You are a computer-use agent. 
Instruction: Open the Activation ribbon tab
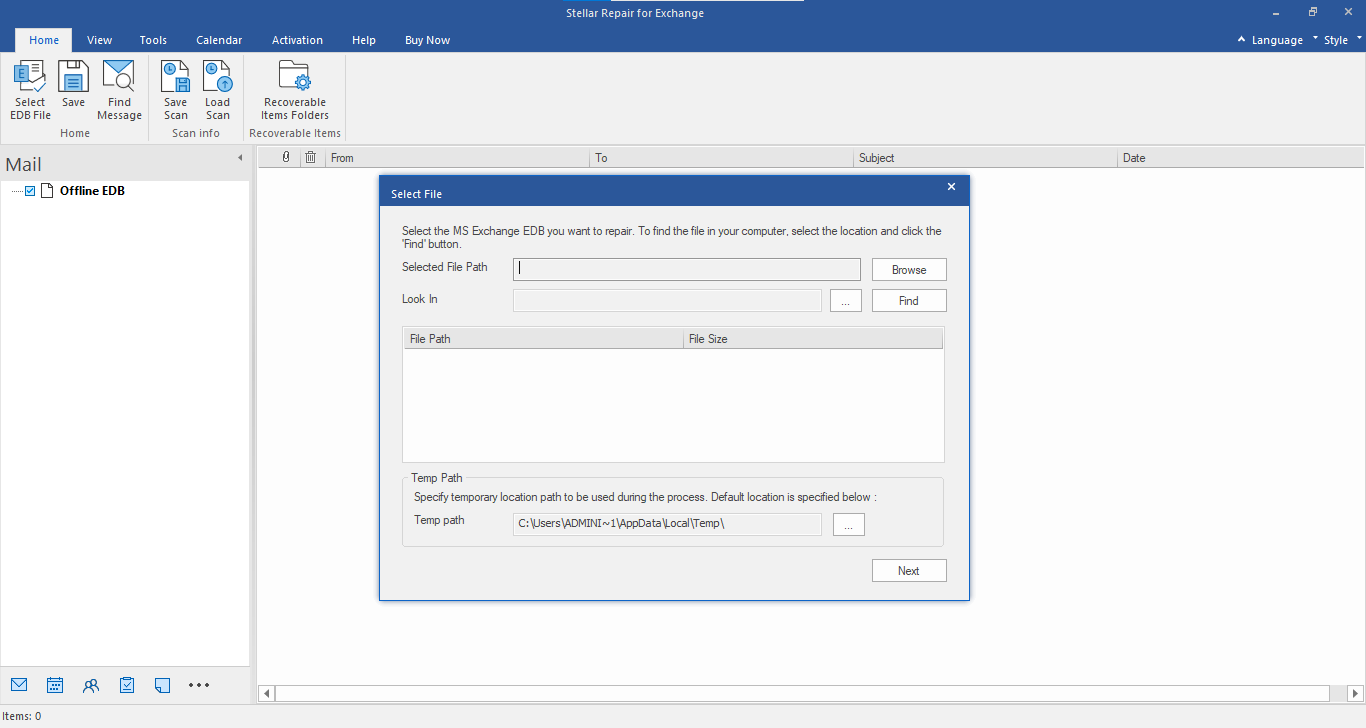297,40
